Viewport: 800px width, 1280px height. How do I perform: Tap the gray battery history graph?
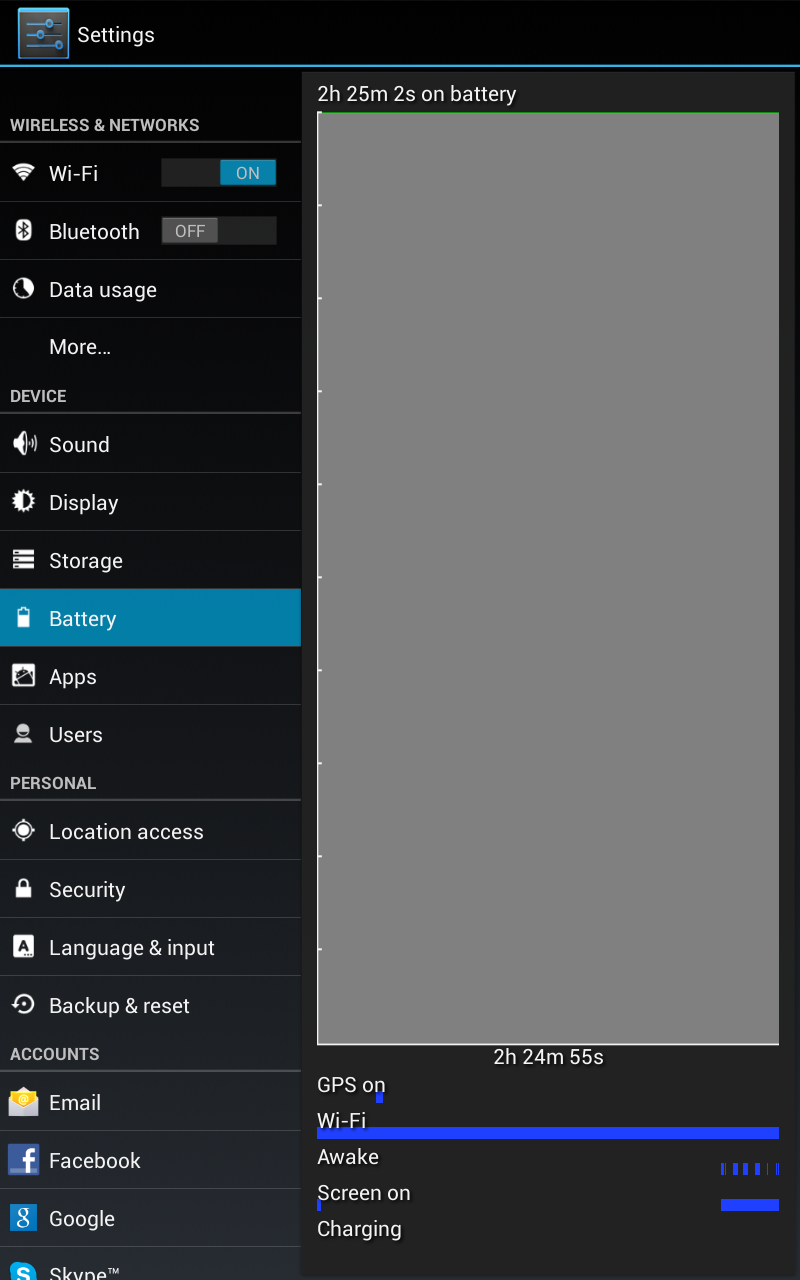[548, 578]
